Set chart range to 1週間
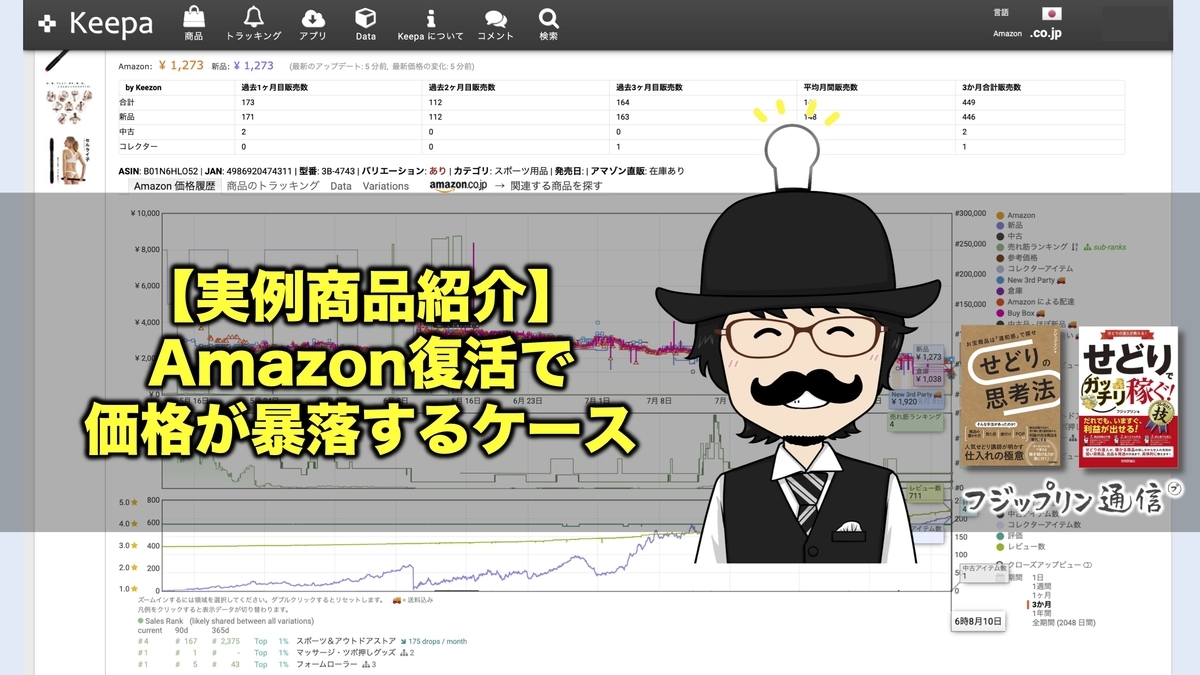This screenshot has height=675, width=1200. pos(1041,586)
